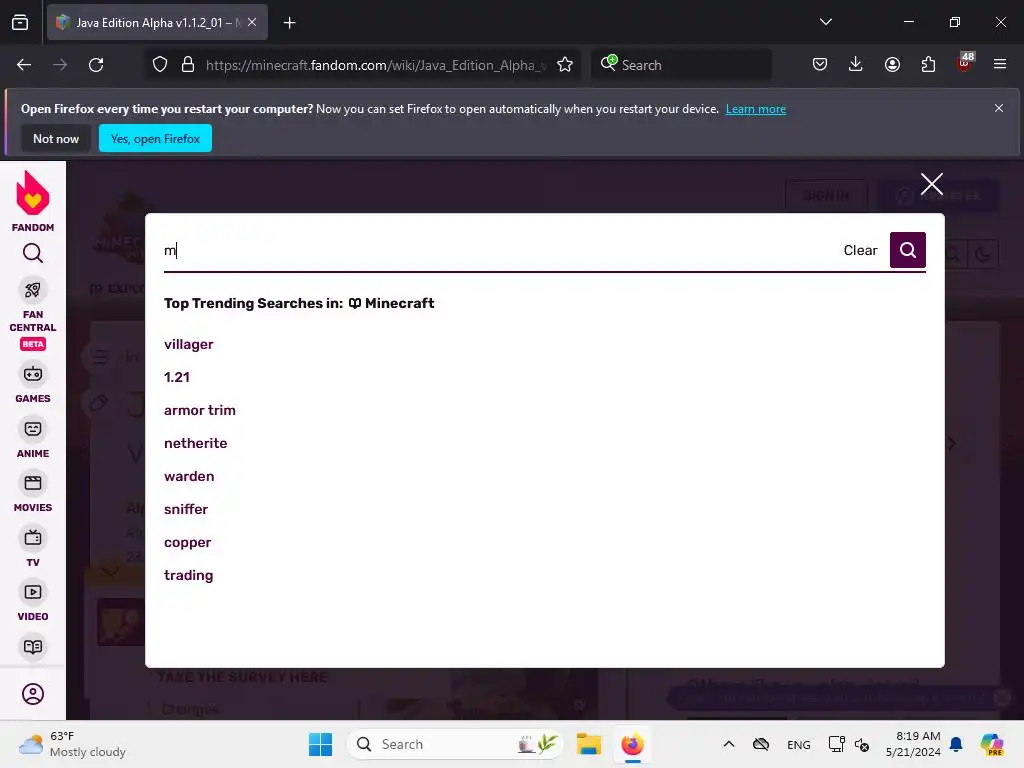Open the Video play icon
Viewport: 1024px width, 768px height.
click(33, 592)
